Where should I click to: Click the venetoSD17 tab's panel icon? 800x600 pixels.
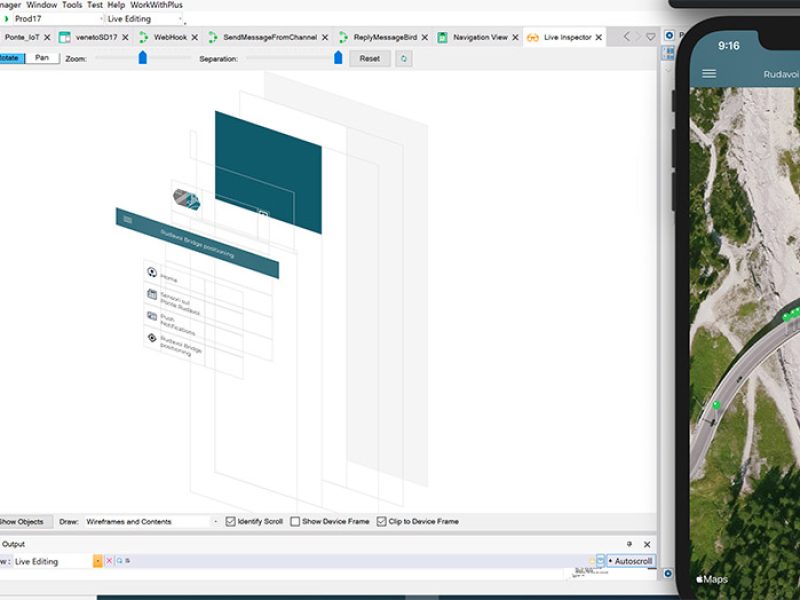click(x=64, y=37)
